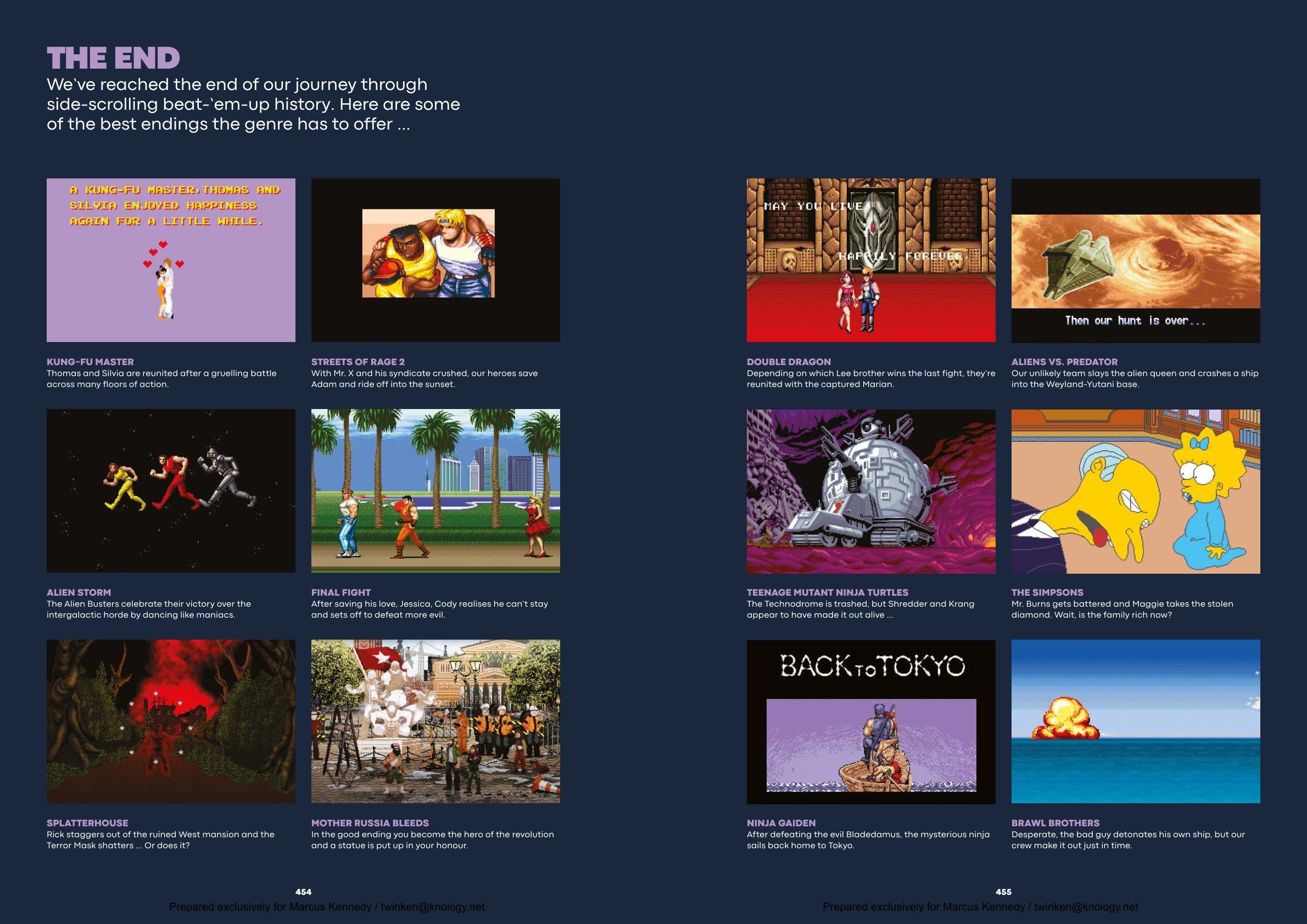Click the description 'With Mr. X and his syndicate crushed'
This screenshot has width=1307, height=924.
425,379
